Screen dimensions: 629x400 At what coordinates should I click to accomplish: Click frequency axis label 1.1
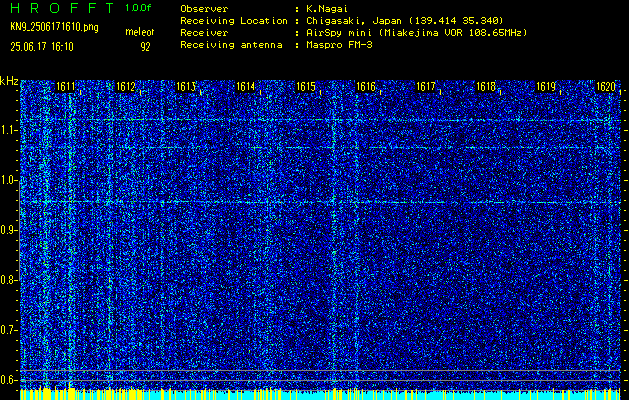click(8, 130)
